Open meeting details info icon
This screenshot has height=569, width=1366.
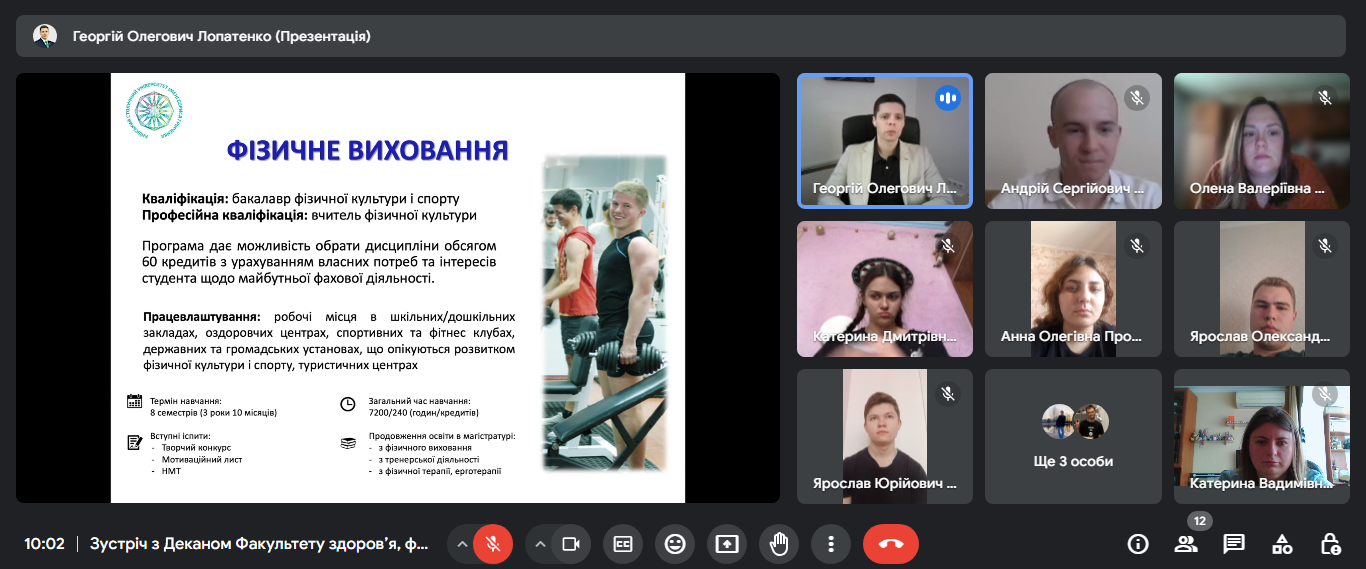click(1137, 544)
